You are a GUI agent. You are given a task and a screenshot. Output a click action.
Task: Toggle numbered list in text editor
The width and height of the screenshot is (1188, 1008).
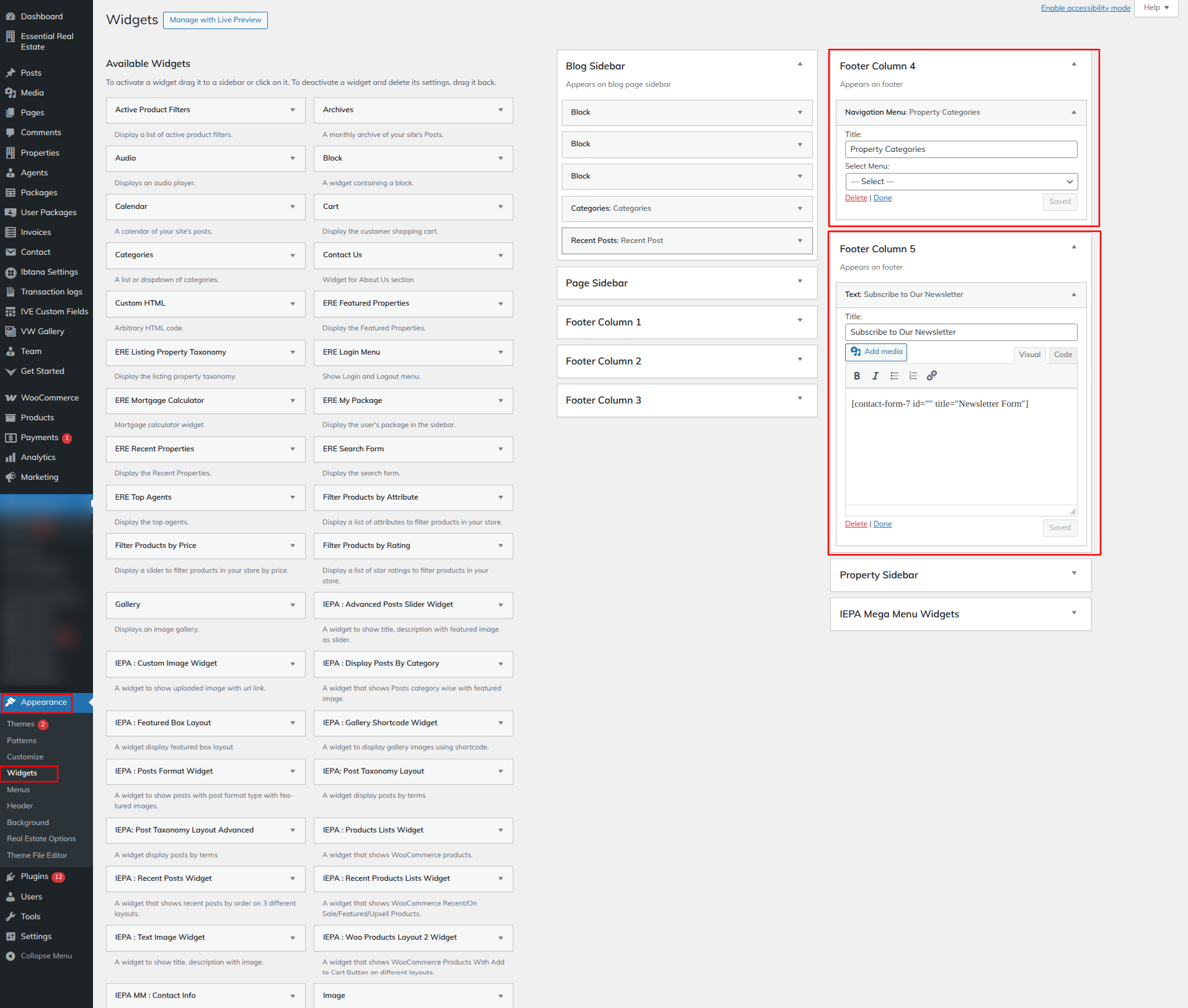[913, 376]
